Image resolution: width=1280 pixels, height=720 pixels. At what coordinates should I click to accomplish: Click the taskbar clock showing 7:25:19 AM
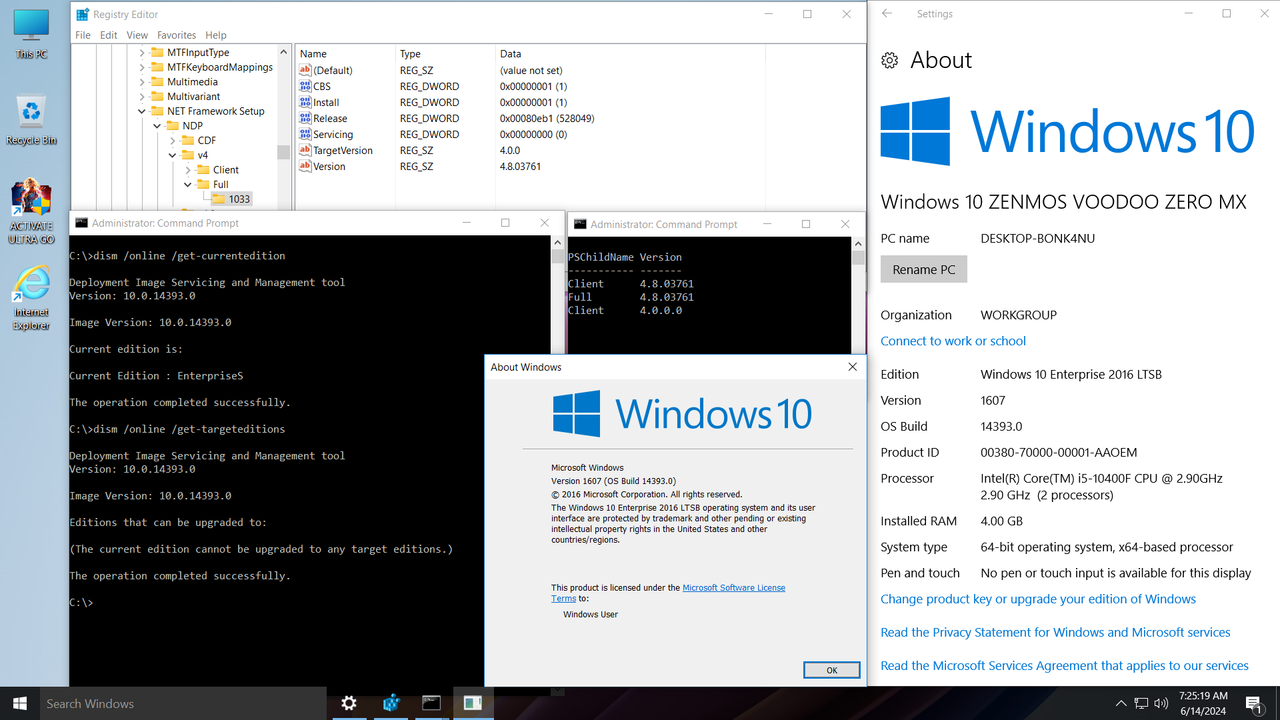click(1204, 703)
